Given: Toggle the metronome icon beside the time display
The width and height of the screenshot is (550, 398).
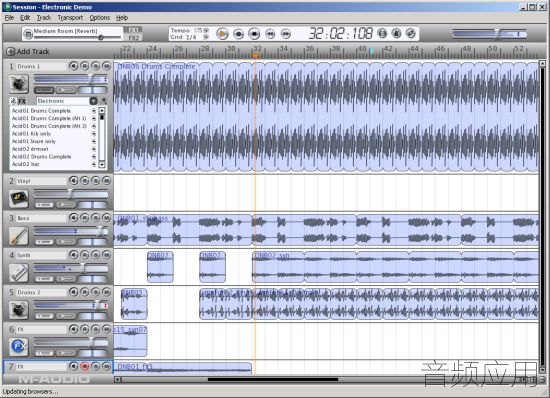Looking at the screenshot, I should [x=396, y=33].
